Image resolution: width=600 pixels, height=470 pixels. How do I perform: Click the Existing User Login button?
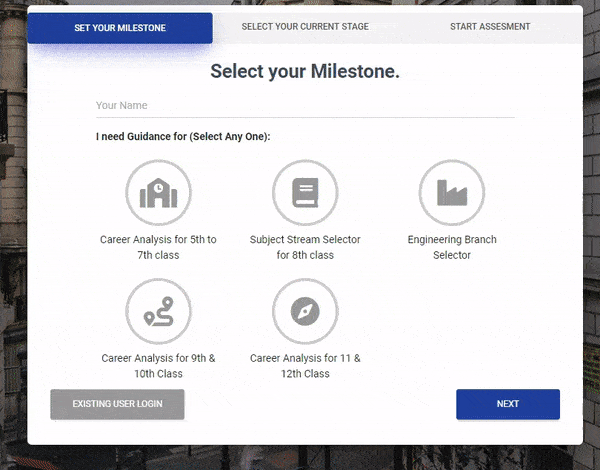click(x=117, y=404)
